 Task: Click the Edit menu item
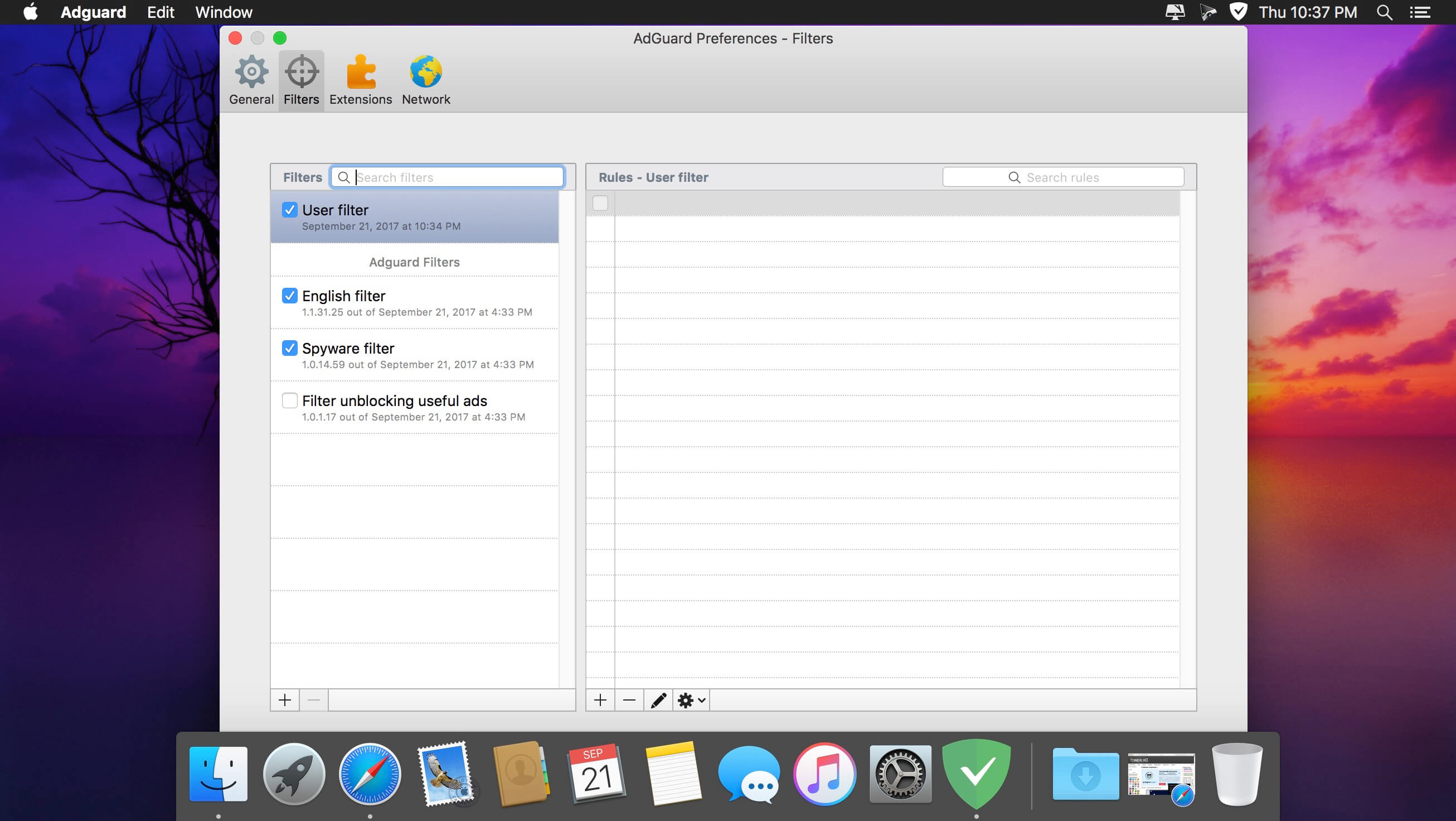[x=160, y=12]
